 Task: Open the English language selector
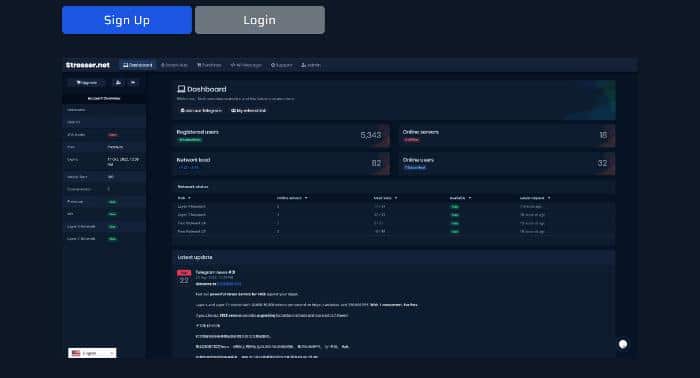[92, 353]
